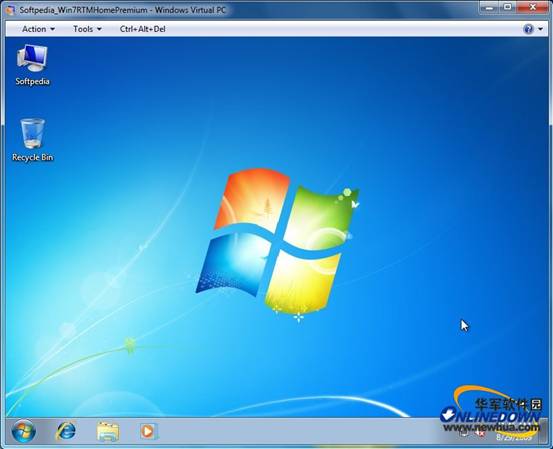The image size is (553, 449).
Task: Launch Windows Media Player from taskbar
Action: pos(148,431)
